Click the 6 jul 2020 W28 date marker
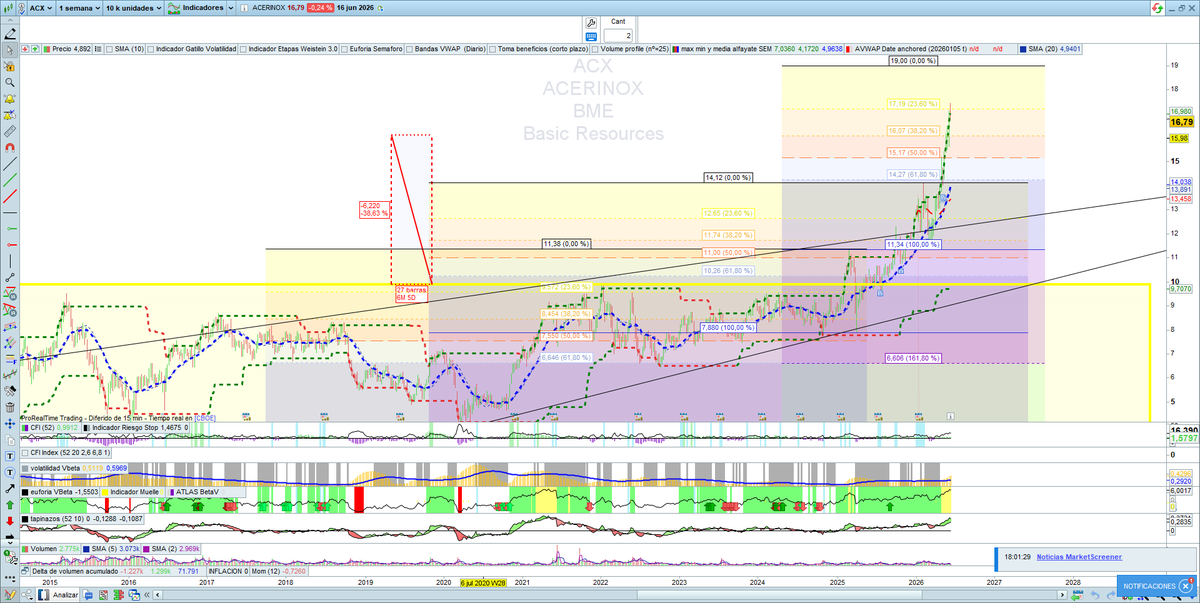The width and height of the screenshot is (1200, 603). (x=483, y=581)
